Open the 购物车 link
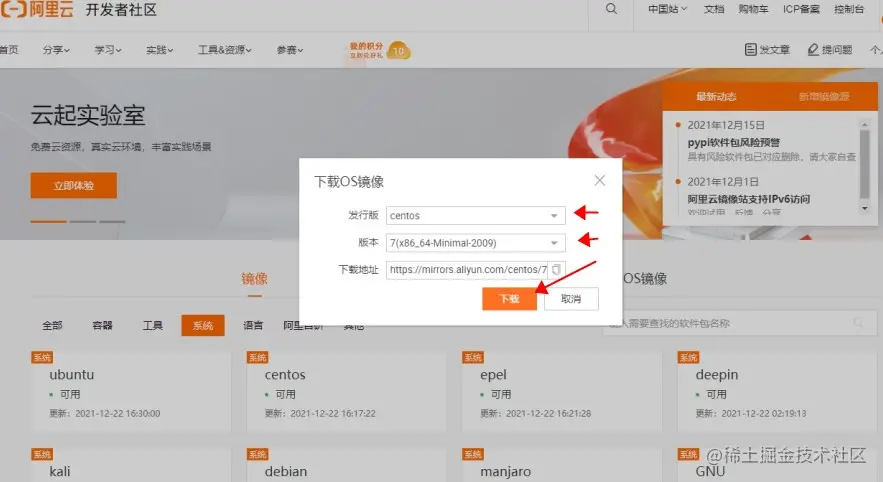 tap(753, 9)
